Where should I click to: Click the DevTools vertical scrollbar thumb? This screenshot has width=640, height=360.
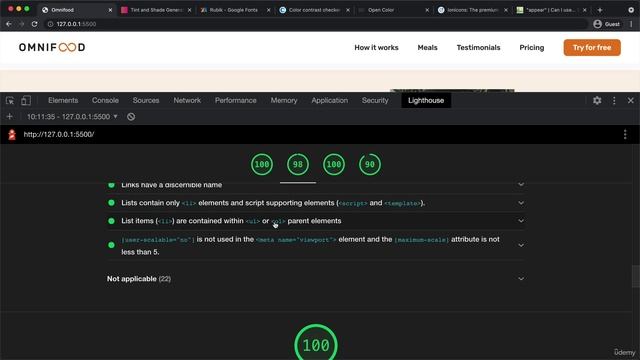click(x=636, y=277)
